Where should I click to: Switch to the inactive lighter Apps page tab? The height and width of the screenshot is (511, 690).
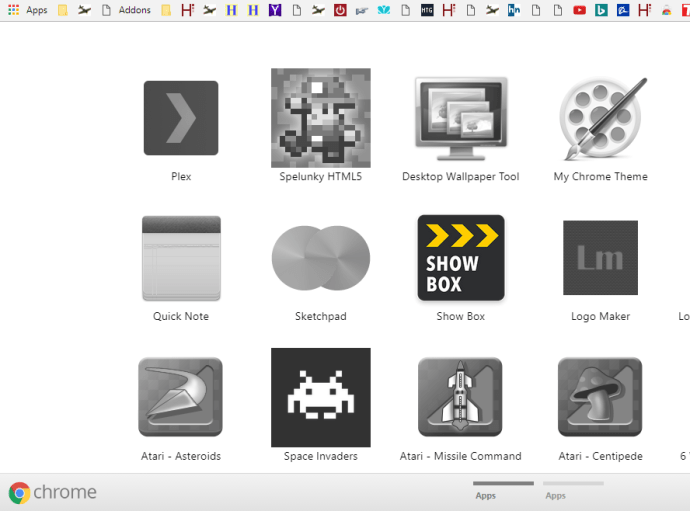573,491
